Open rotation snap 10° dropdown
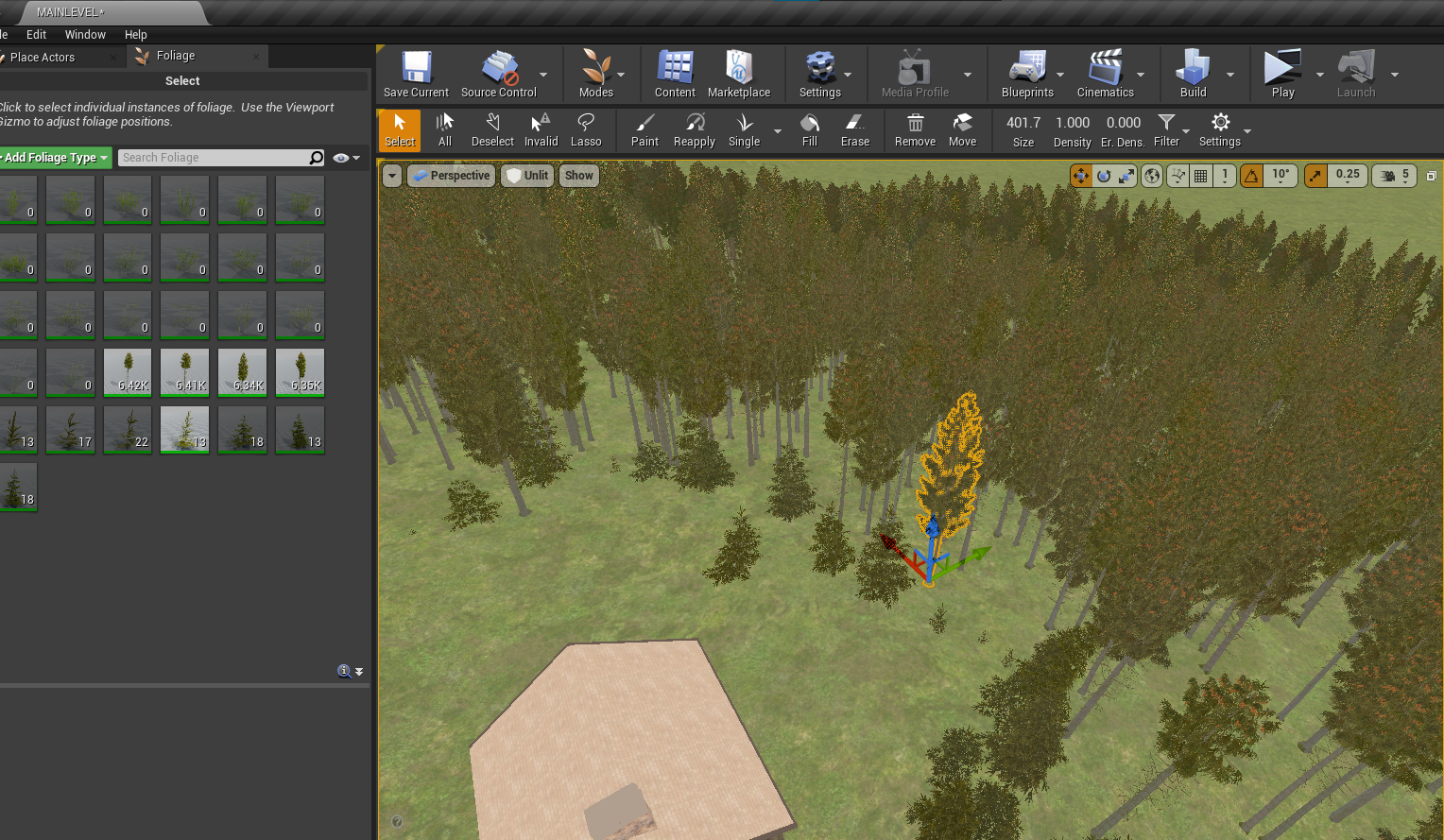This screenshot has height=840, width=1444. (x=1281, y=176)
